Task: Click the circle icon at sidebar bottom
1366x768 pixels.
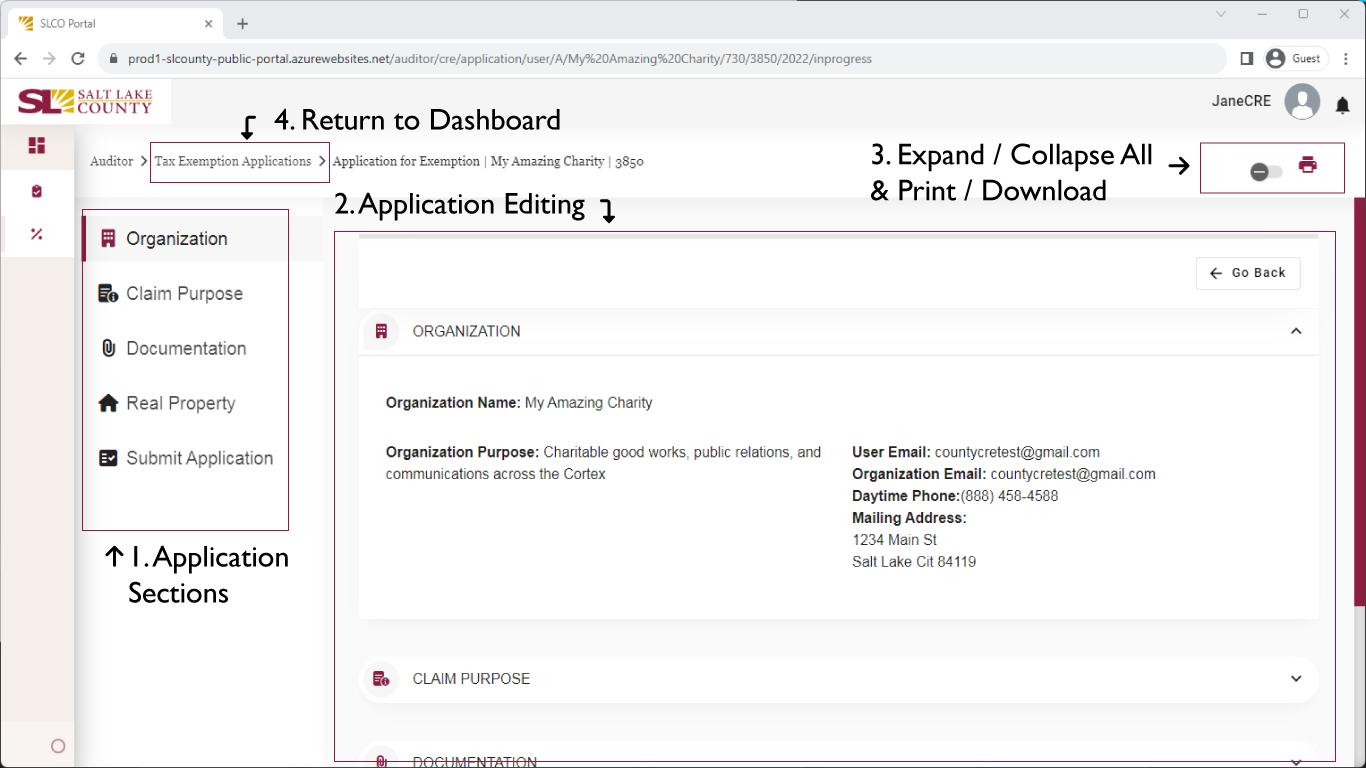Action: (x=57, y=746)
